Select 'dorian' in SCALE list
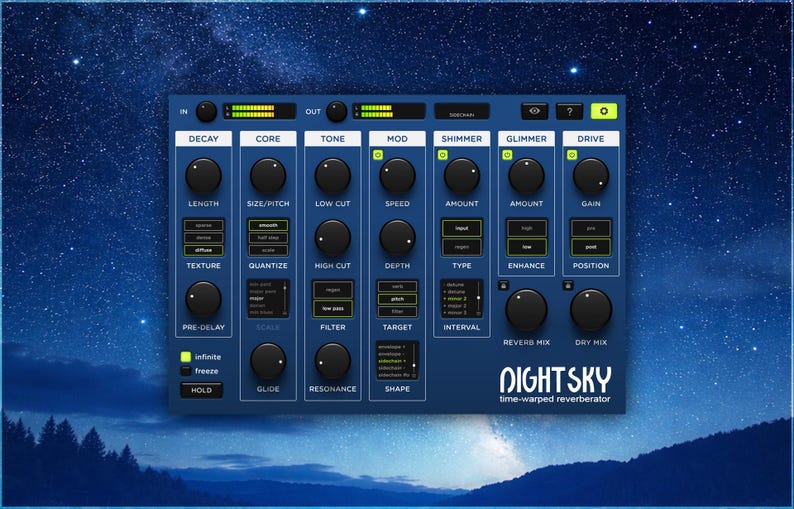Viewport: 794px width, 509px height. click(x=257, y=305)
